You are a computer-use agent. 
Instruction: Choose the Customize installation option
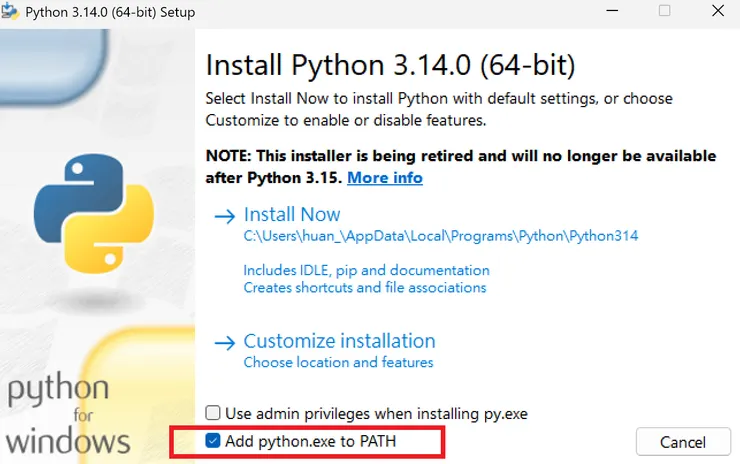coord(340,341)
